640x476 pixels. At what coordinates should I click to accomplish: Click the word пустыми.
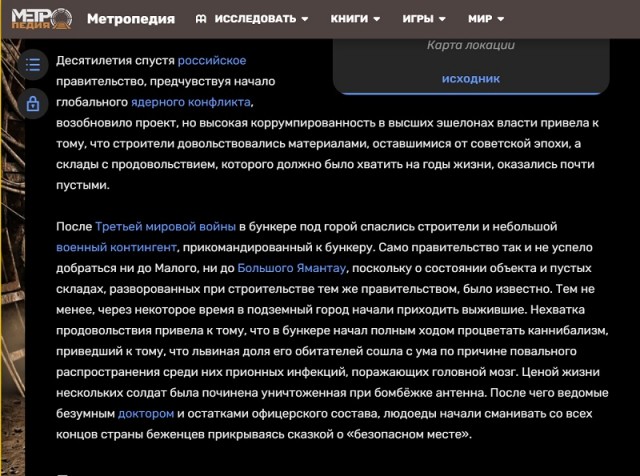(83, 185)
